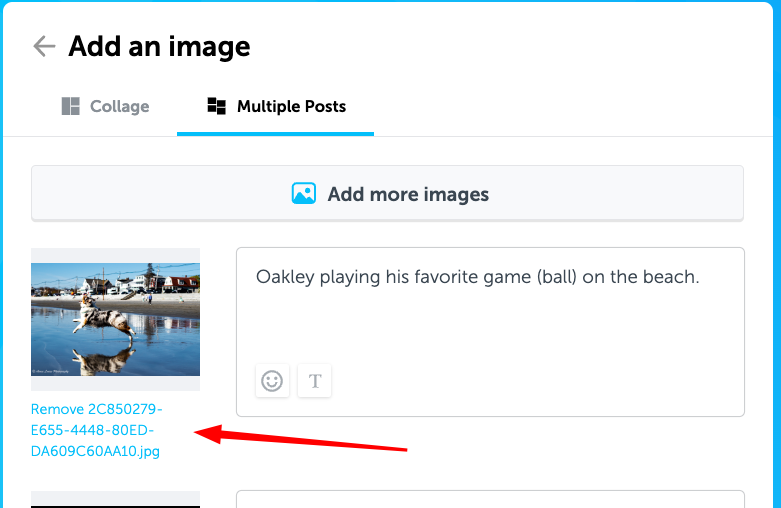
Task: Open the beach dog photo thumbnail
Action: click(x=116, y=319)
